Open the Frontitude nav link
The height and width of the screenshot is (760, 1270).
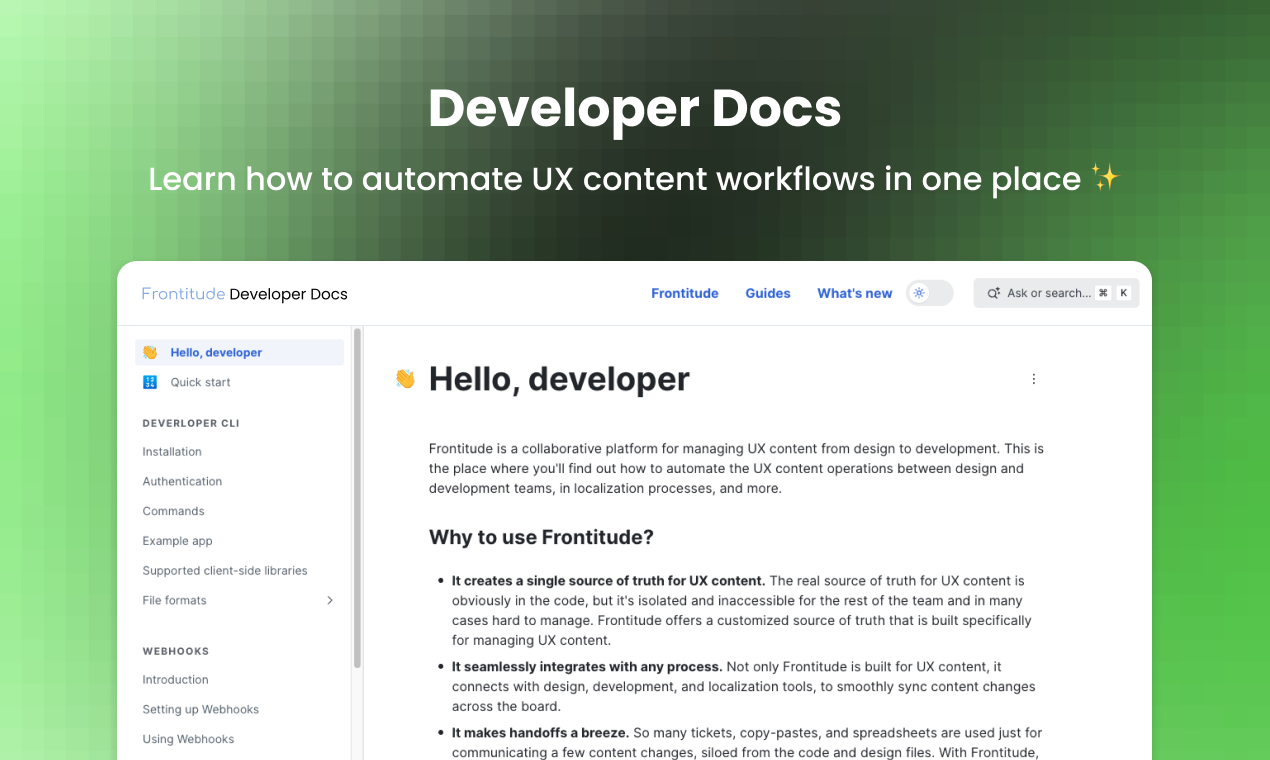click(685, 293)
